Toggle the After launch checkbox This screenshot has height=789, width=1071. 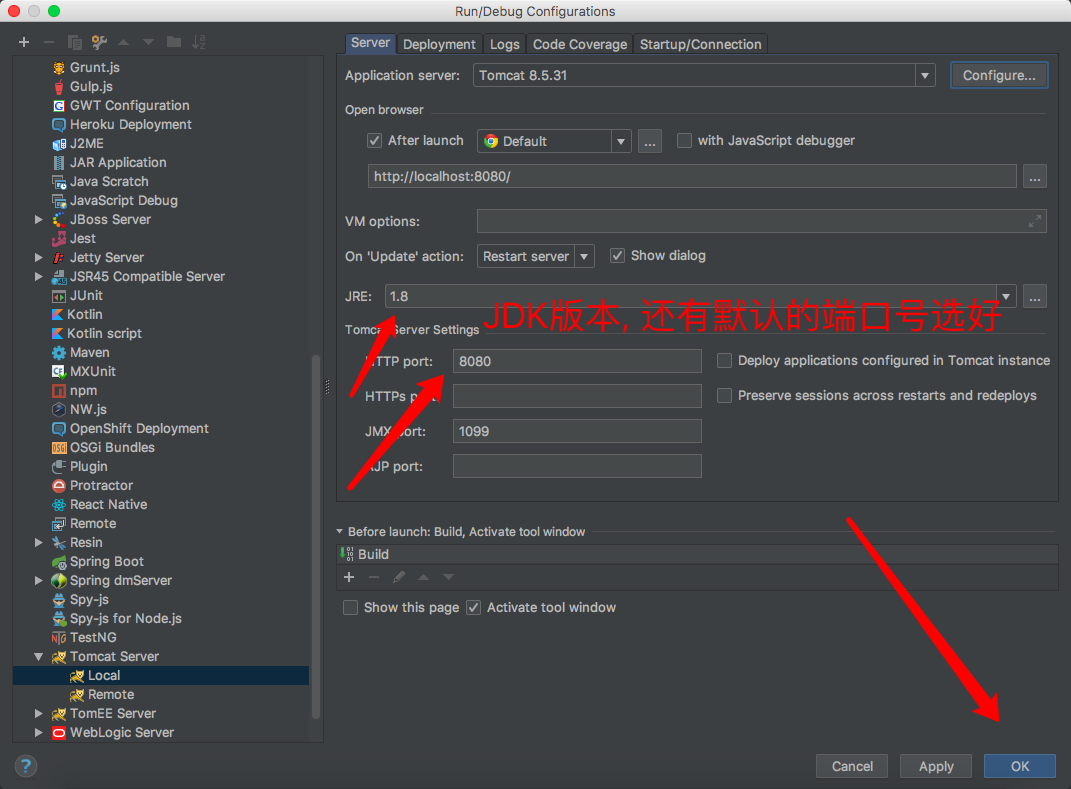374,141
